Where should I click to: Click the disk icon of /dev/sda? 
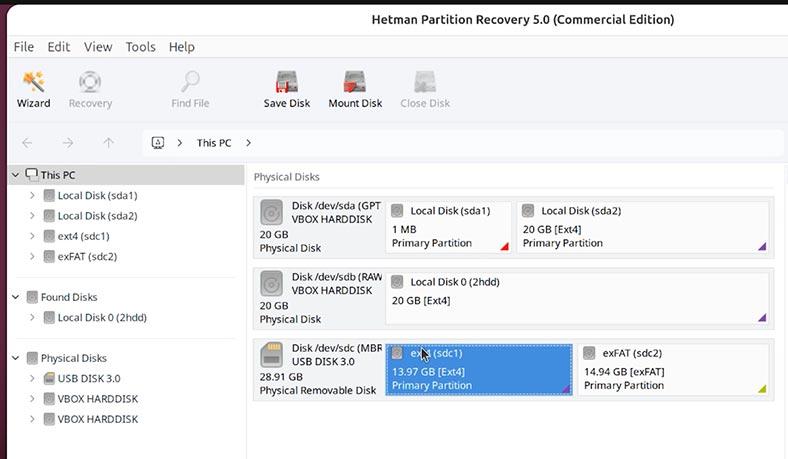[271, 213]
